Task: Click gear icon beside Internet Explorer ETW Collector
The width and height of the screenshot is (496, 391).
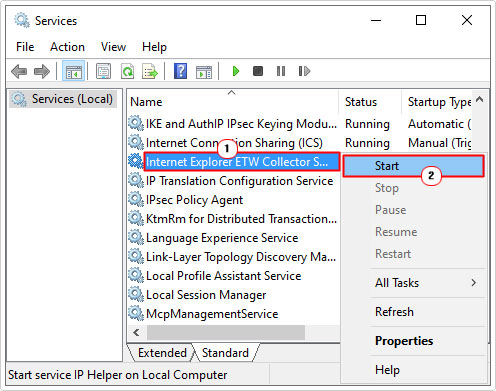Action: pos(136,161)
